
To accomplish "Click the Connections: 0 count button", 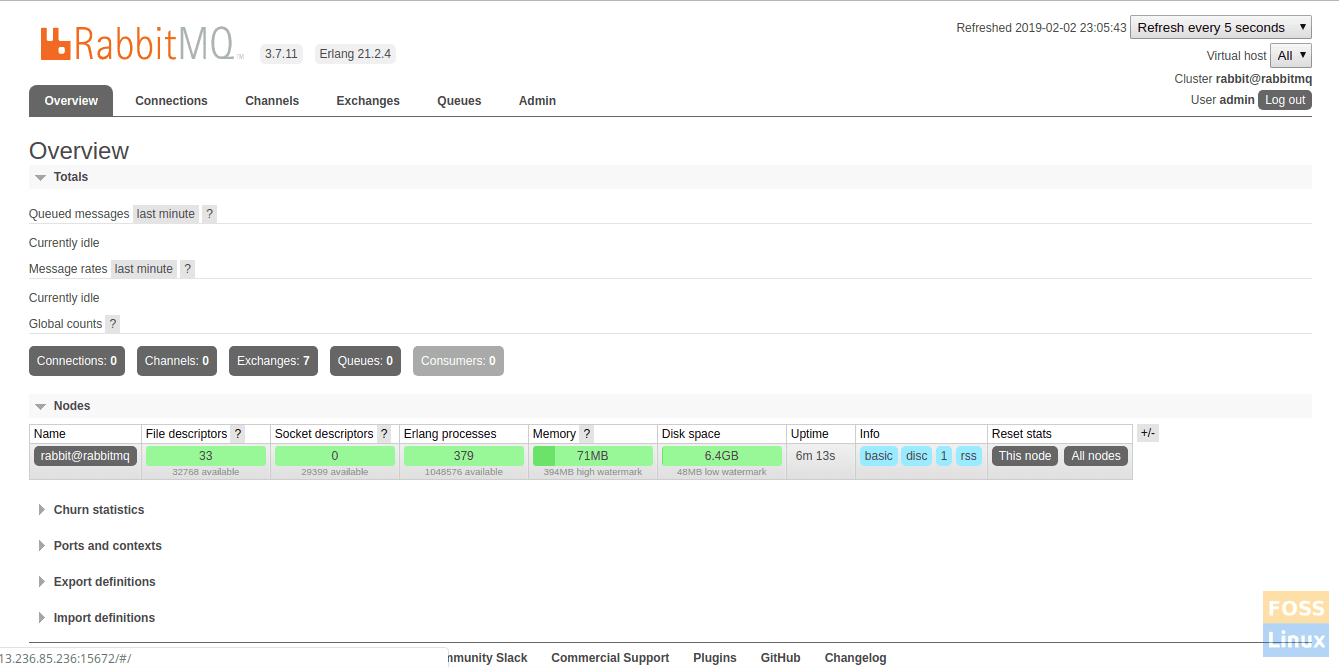I will click(x=77, y=361).
